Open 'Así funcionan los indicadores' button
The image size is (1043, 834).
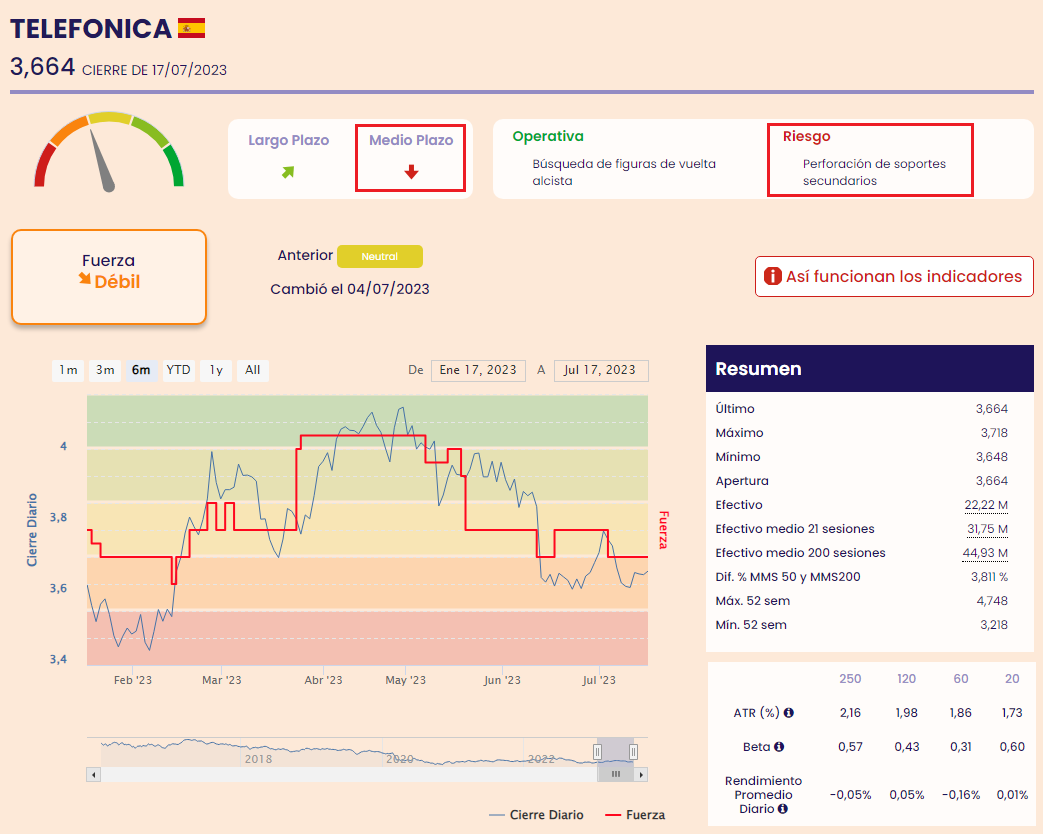[x=894, y=276]
